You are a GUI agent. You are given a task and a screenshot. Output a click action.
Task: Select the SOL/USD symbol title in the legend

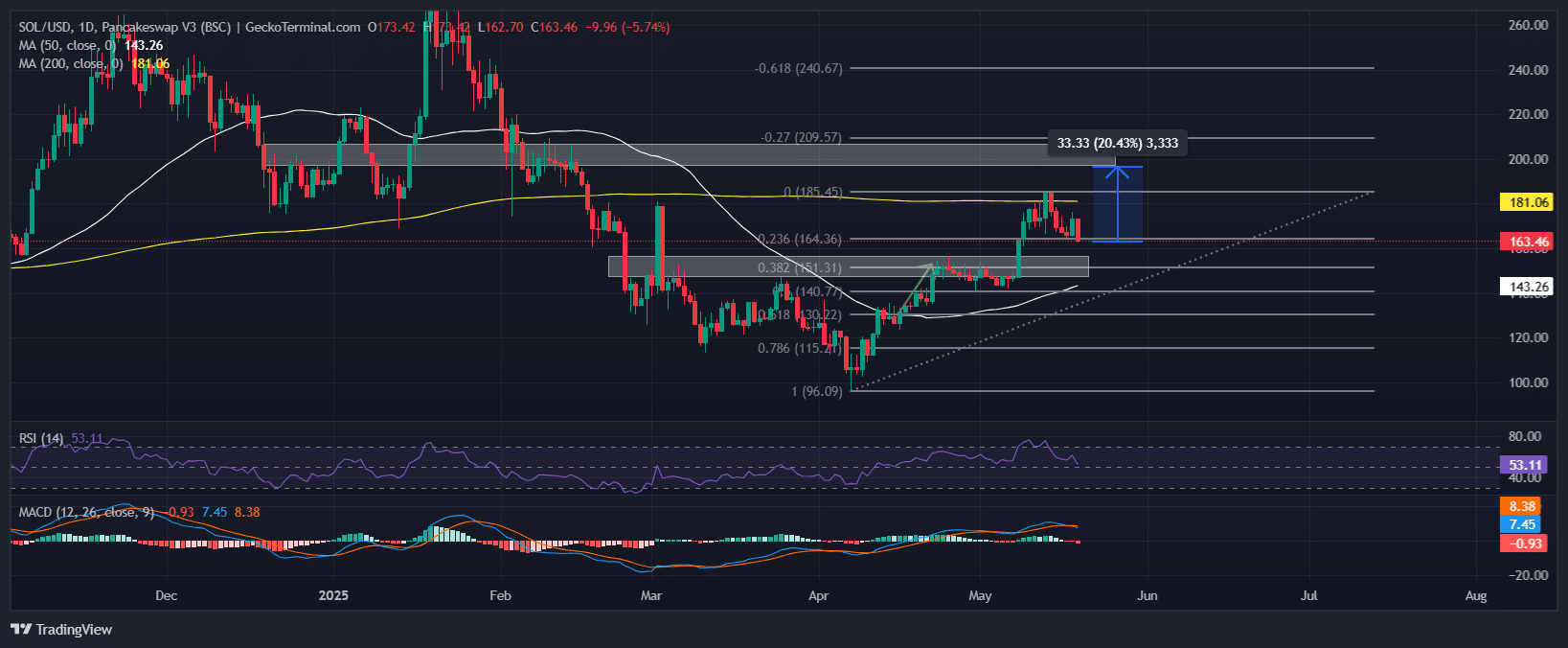(x=190, y=27)
